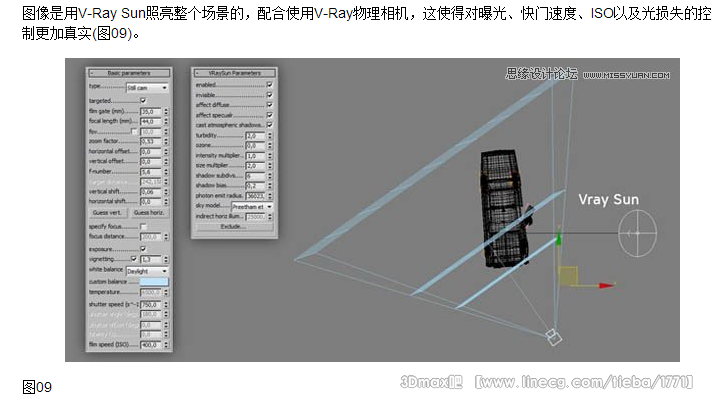This screenshot has width=722, height=399.
Task: Click the zoom factor spinner arrows
Action: point(166,141)
